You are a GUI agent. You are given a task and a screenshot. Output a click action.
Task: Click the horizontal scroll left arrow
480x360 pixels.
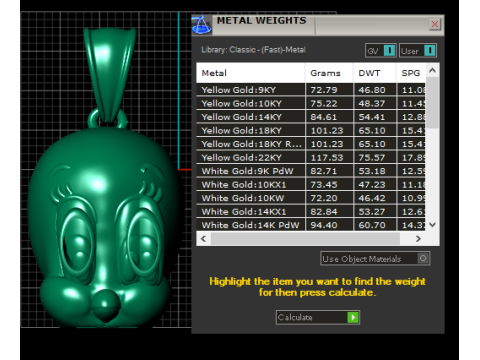point(203,239)
